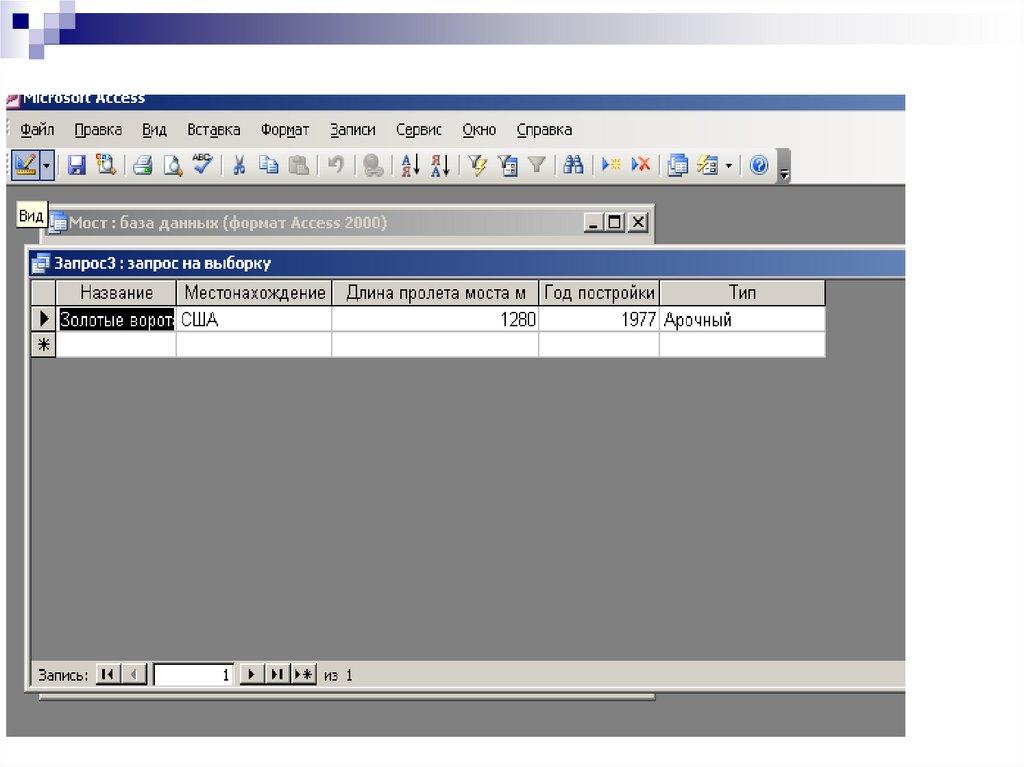Open the Файл menu

coord(37,130)
